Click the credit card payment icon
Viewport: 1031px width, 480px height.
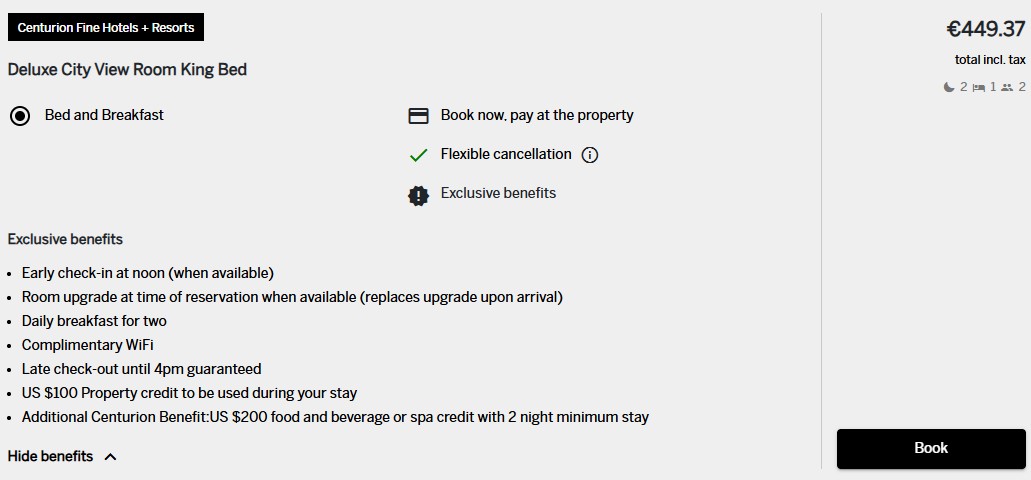point(418,116)
